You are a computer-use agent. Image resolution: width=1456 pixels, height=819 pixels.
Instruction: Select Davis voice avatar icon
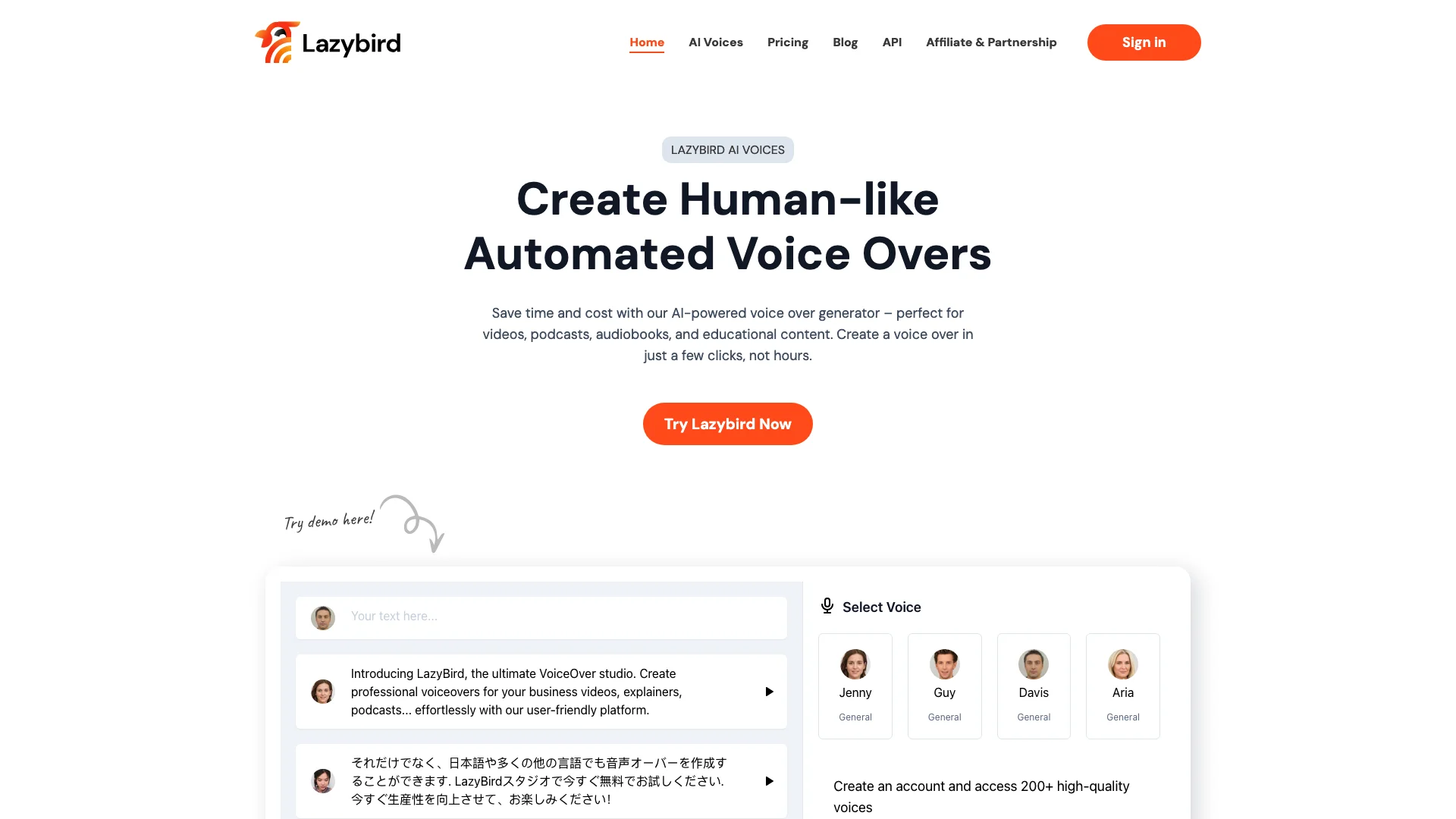pyautogui.click(x=1033, y=664)
